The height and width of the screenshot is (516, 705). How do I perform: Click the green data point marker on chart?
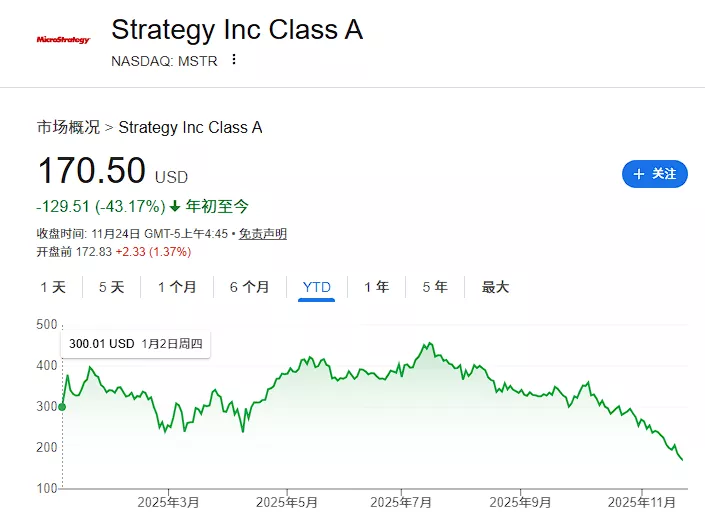(x=62, y=406)
